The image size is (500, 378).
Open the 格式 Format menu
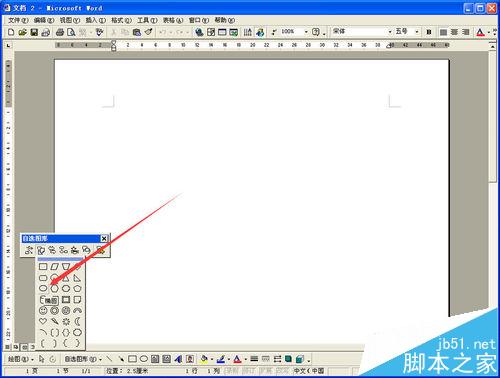[x=121, y=20]
